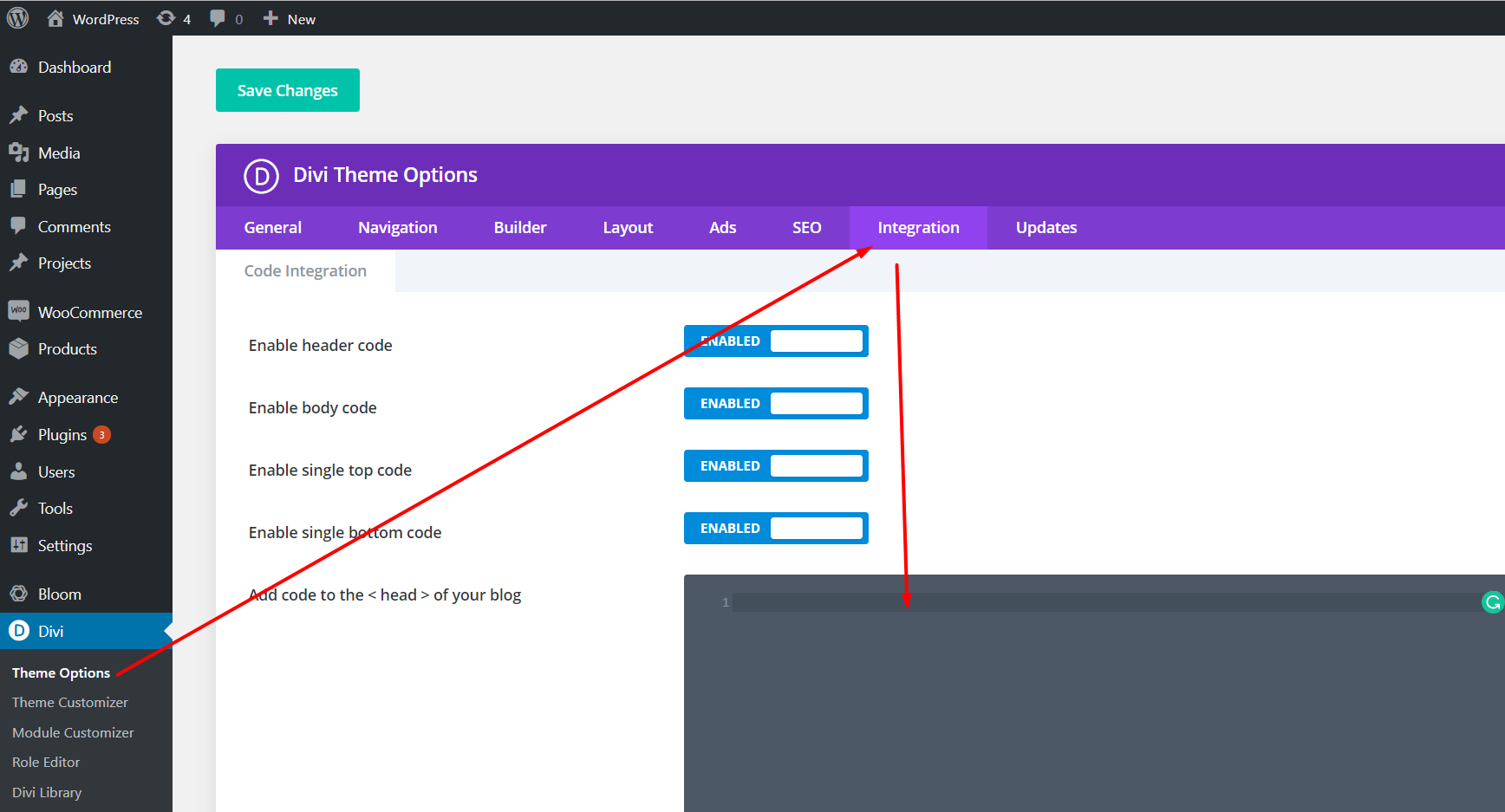Open the home site icon labeled WordPress
The height and width of the screenshot is (812, 1505).
pos(55,18)
